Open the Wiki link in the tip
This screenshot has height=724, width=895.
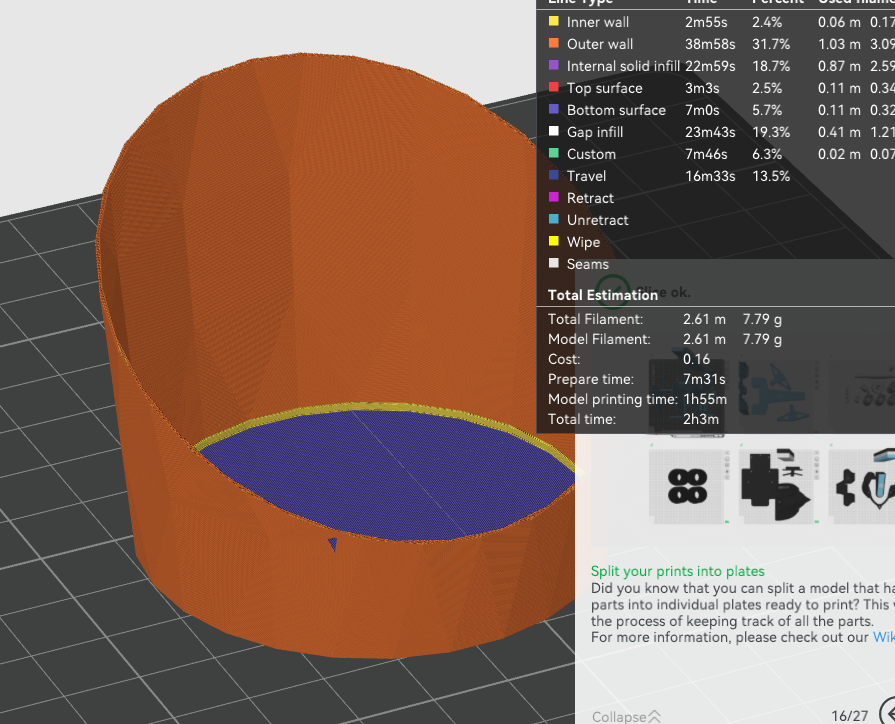point(883,636)
